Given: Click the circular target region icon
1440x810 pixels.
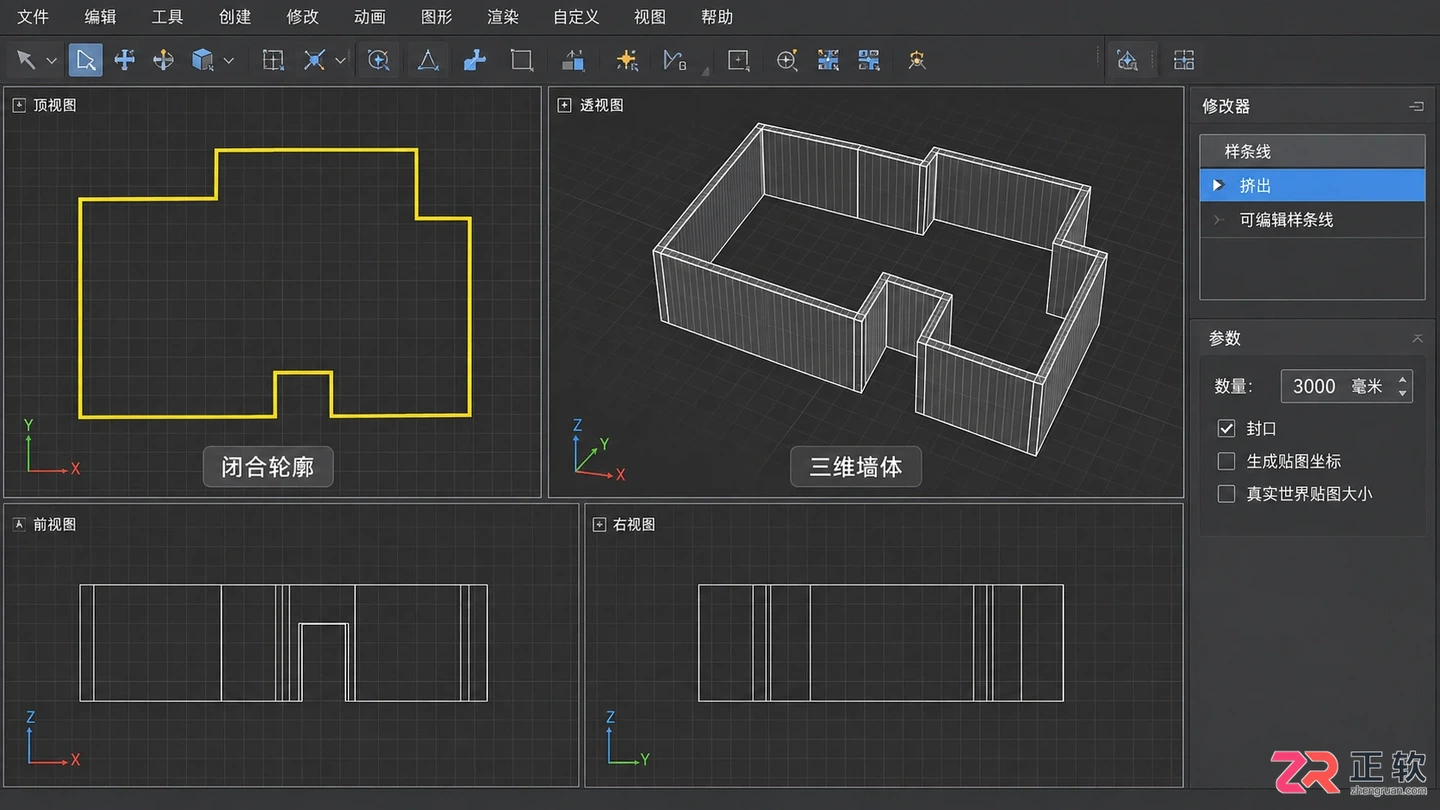Looking at the screenshot, I should point(378,60).
